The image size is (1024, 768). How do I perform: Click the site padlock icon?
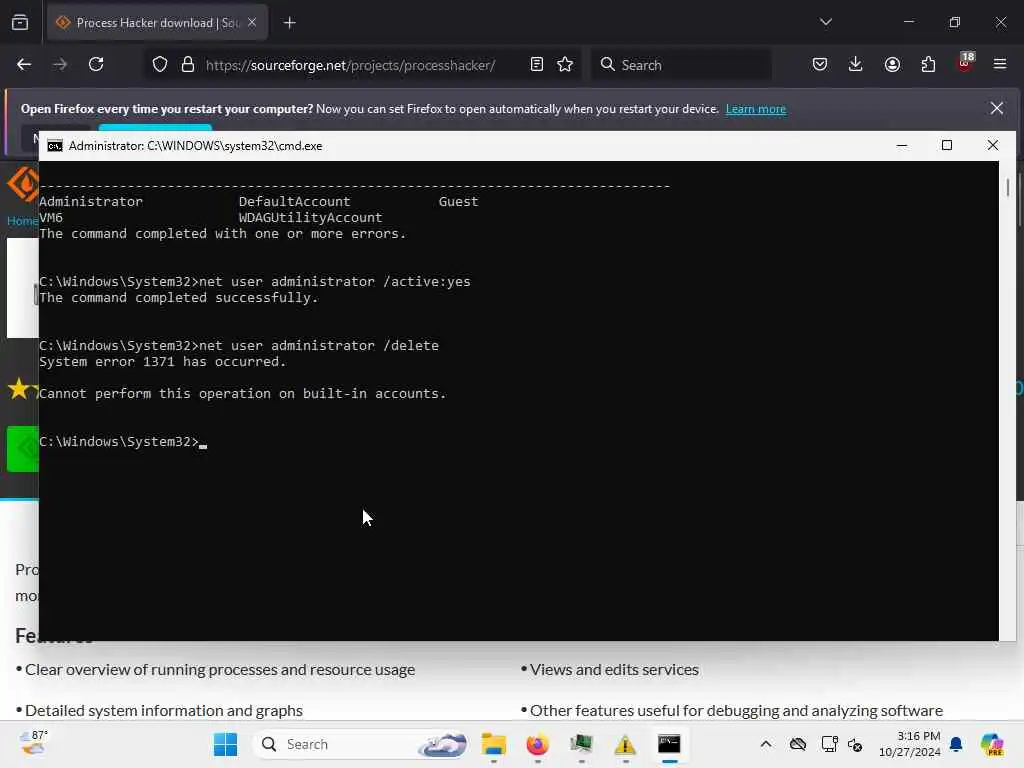(188, 64)
